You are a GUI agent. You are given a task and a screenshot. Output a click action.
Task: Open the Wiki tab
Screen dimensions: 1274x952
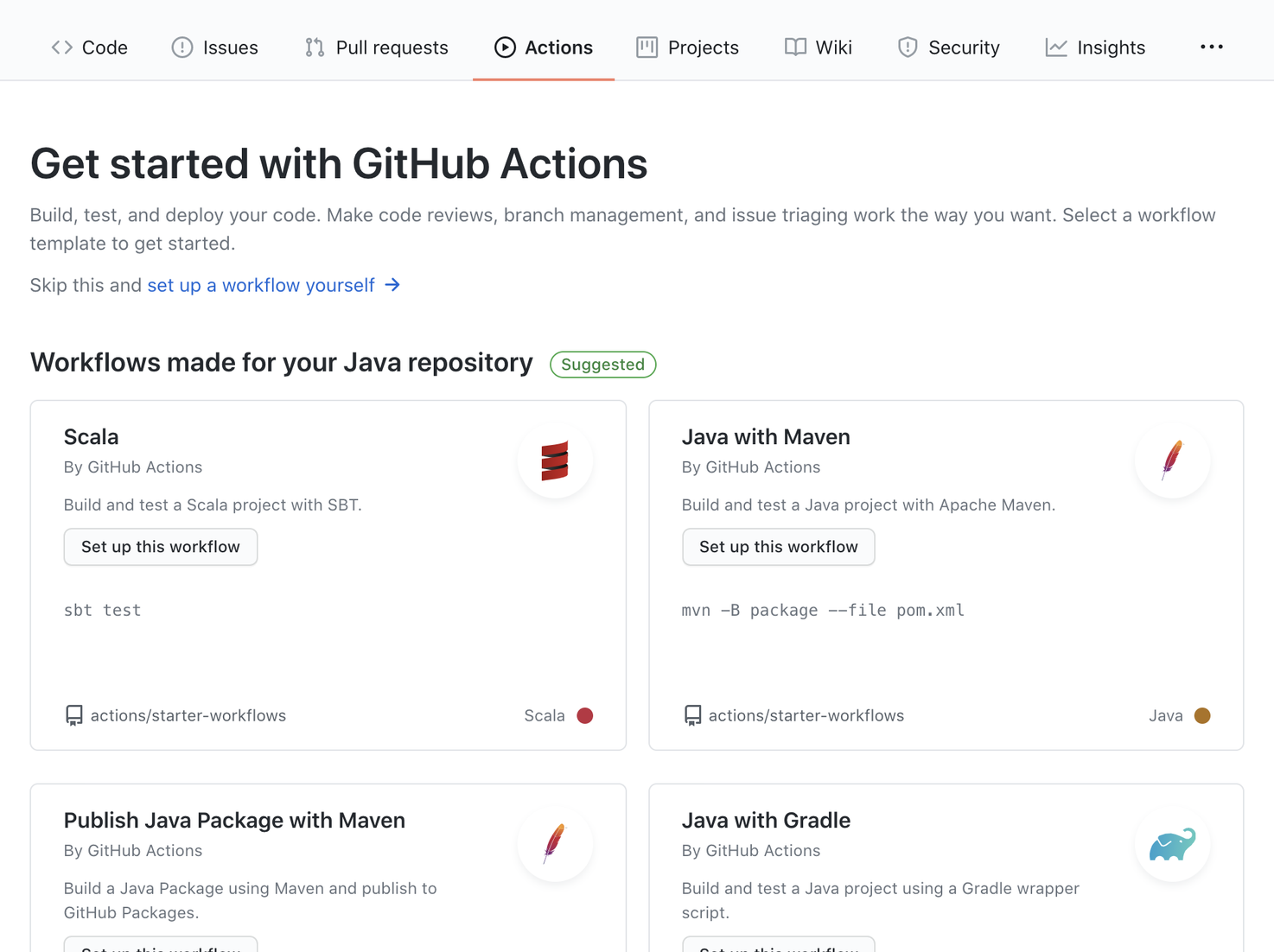(819, 48)
